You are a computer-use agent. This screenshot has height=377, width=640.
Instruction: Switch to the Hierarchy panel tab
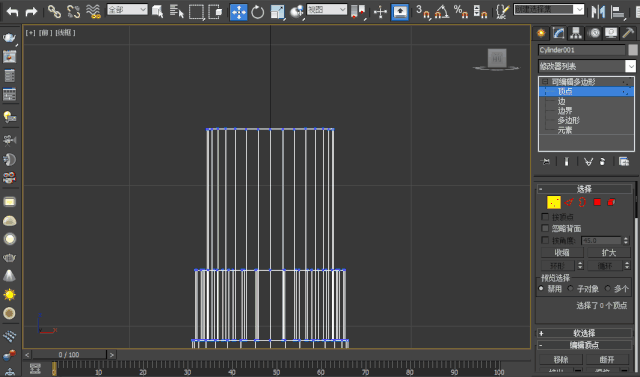click(x=576, y=33)
